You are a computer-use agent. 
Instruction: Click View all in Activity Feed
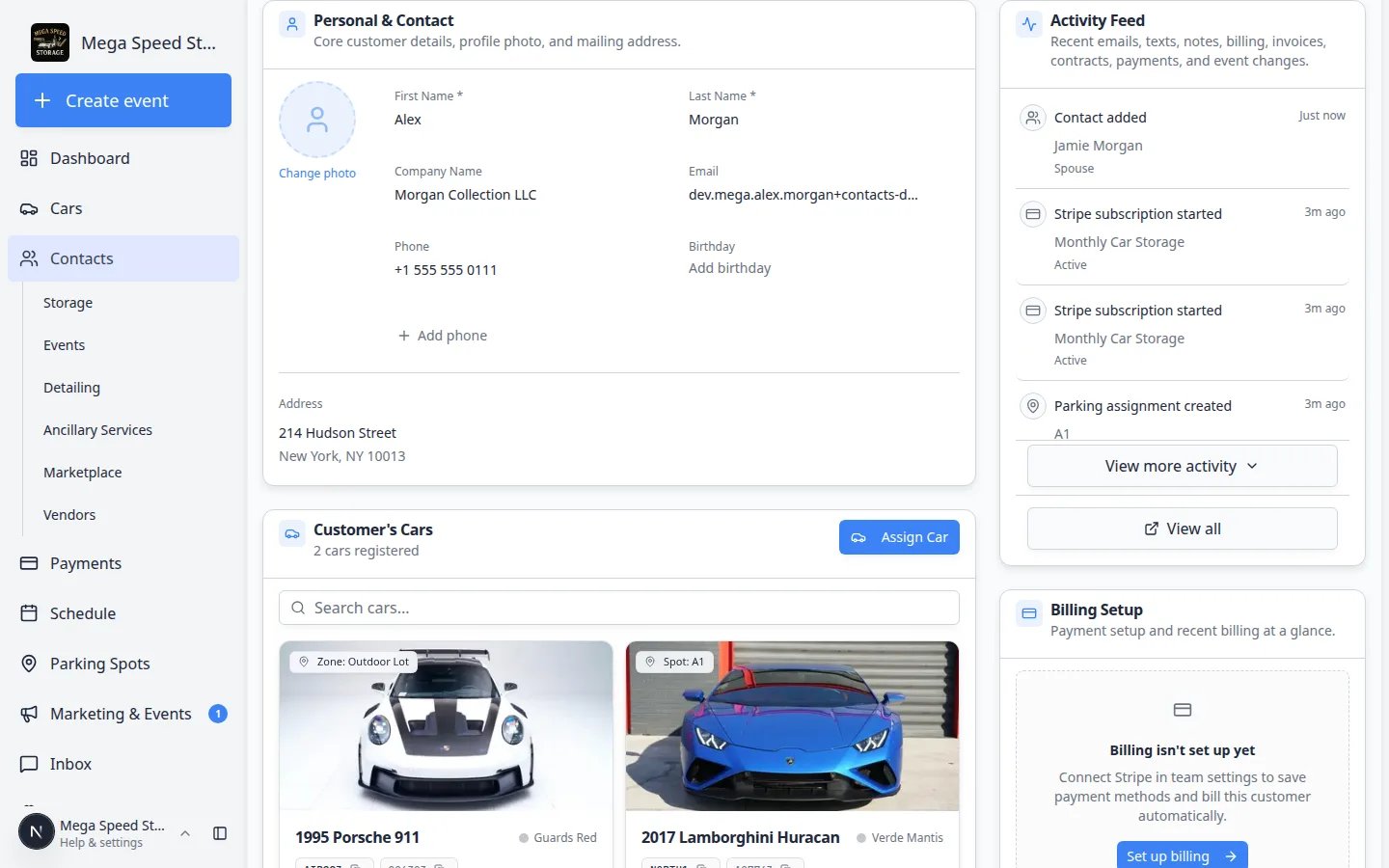[1183, 529]
